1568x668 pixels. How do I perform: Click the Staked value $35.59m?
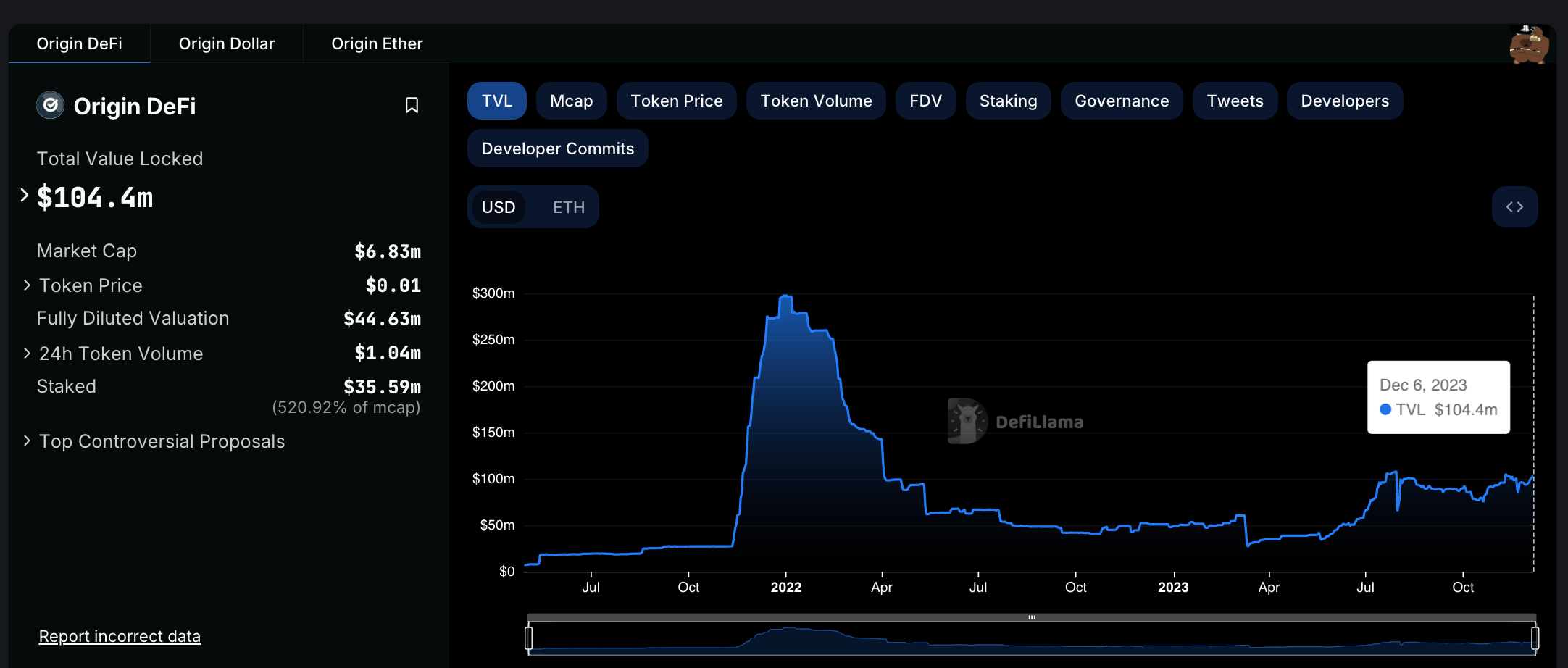pos(382,387)
